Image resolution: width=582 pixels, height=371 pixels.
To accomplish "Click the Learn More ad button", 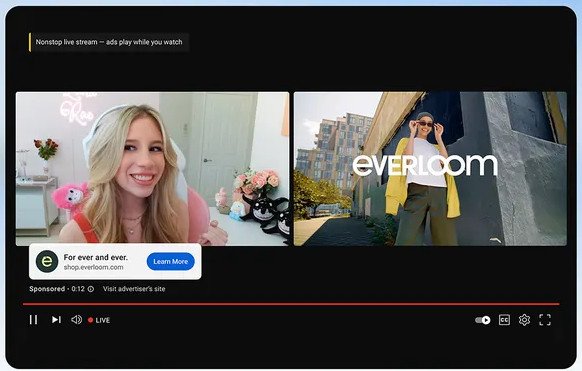I will pos(171,262).
